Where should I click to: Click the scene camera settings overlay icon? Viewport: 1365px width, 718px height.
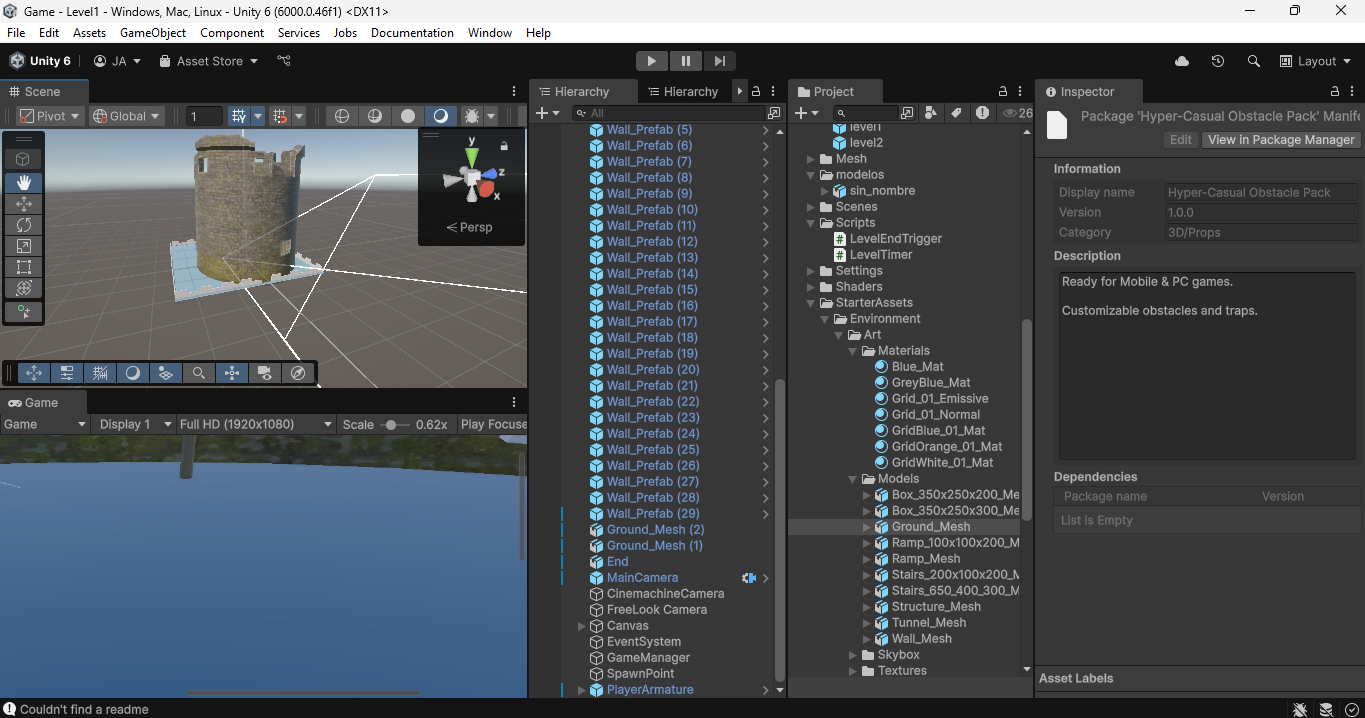pyautogui.click(x=264, y=373)
